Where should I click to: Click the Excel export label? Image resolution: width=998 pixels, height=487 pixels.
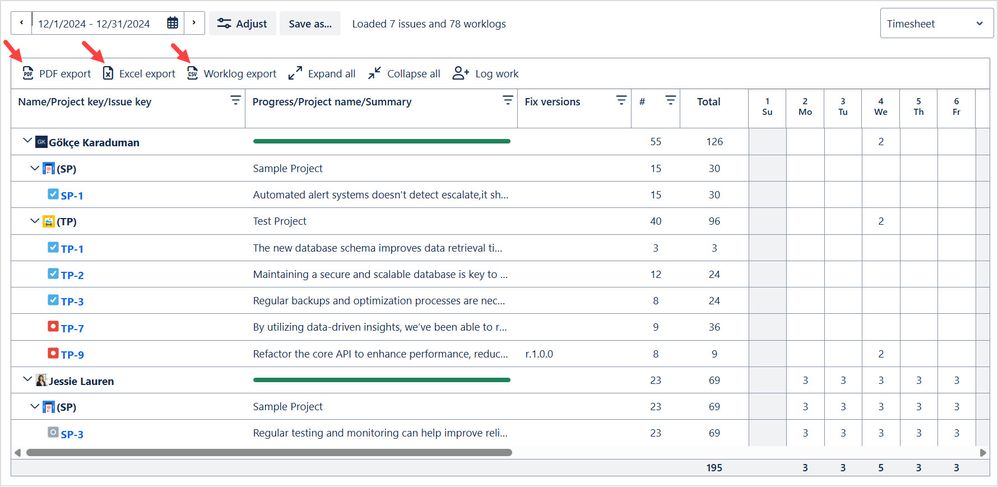(x=147, y=74)
